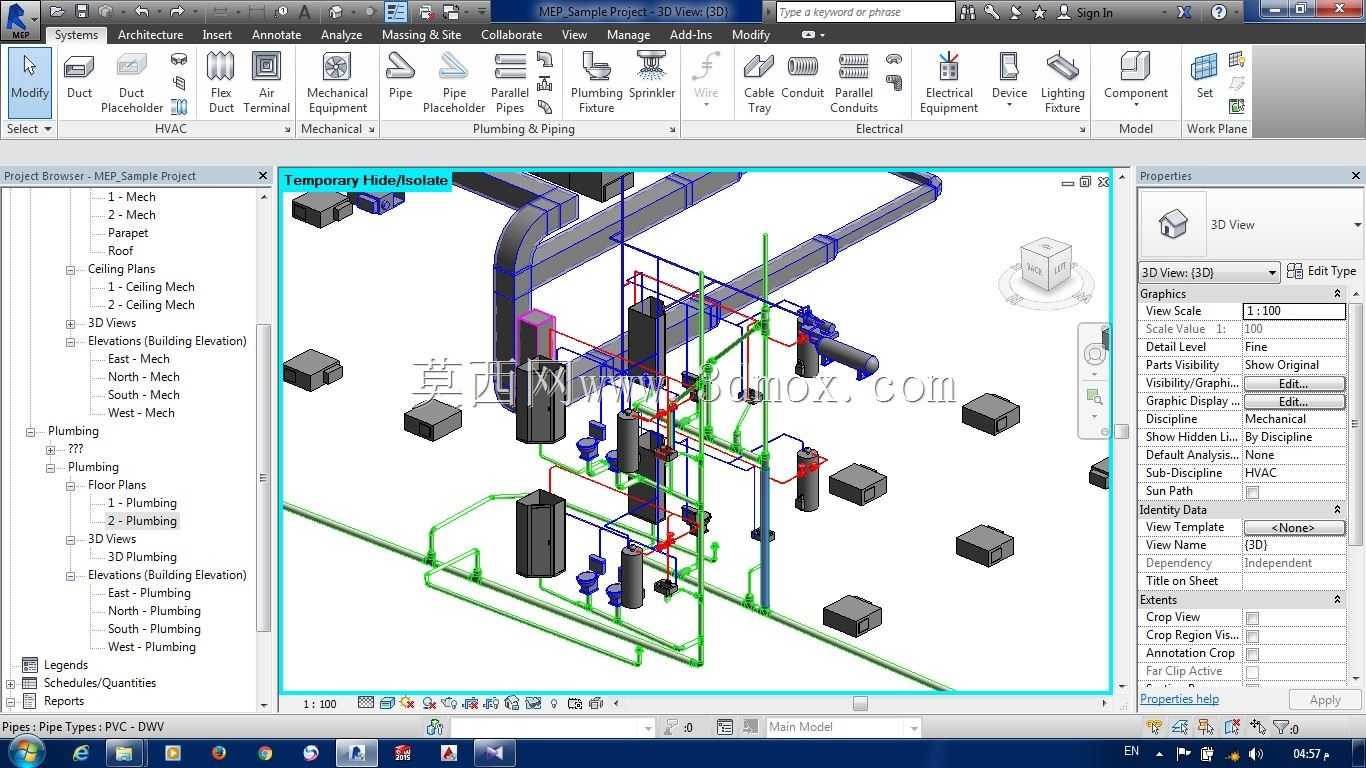Open the Component tool
1366x768 pixels.
coord(1135,82)
